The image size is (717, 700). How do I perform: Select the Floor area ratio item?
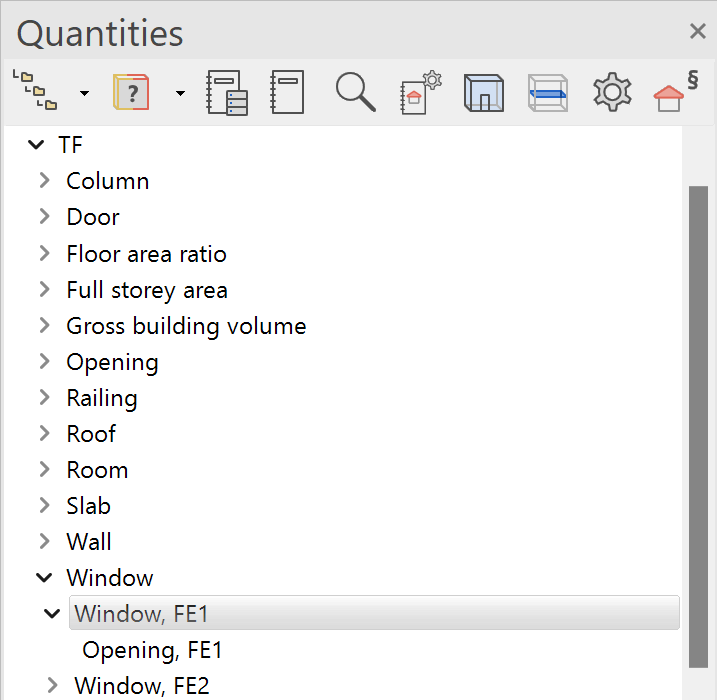146,254
